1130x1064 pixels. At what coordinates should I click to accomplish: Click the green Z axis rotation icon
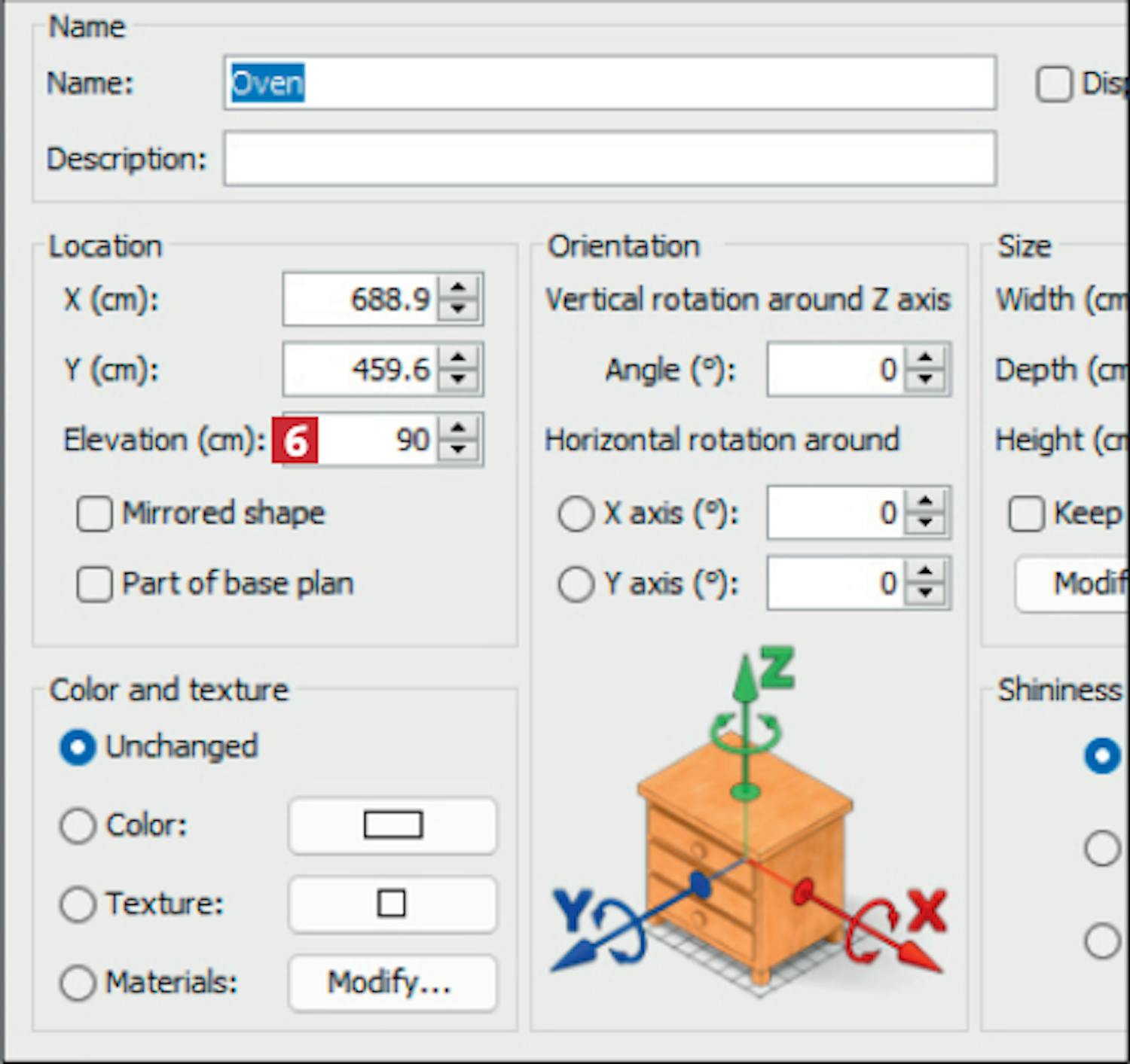click(x=746, y=731)
